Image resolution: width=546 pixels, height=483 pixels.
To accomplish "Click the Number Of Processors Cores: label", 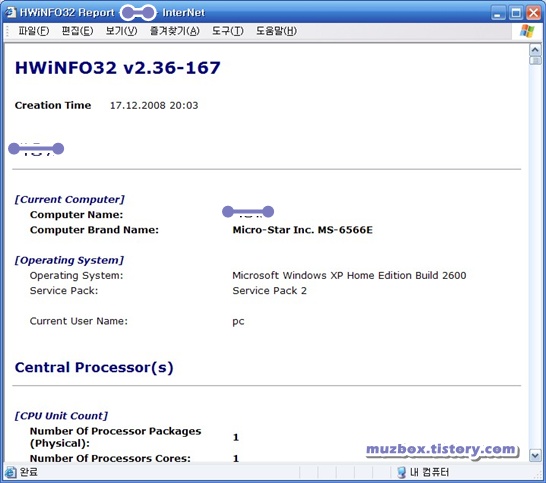I will [110, 458].
